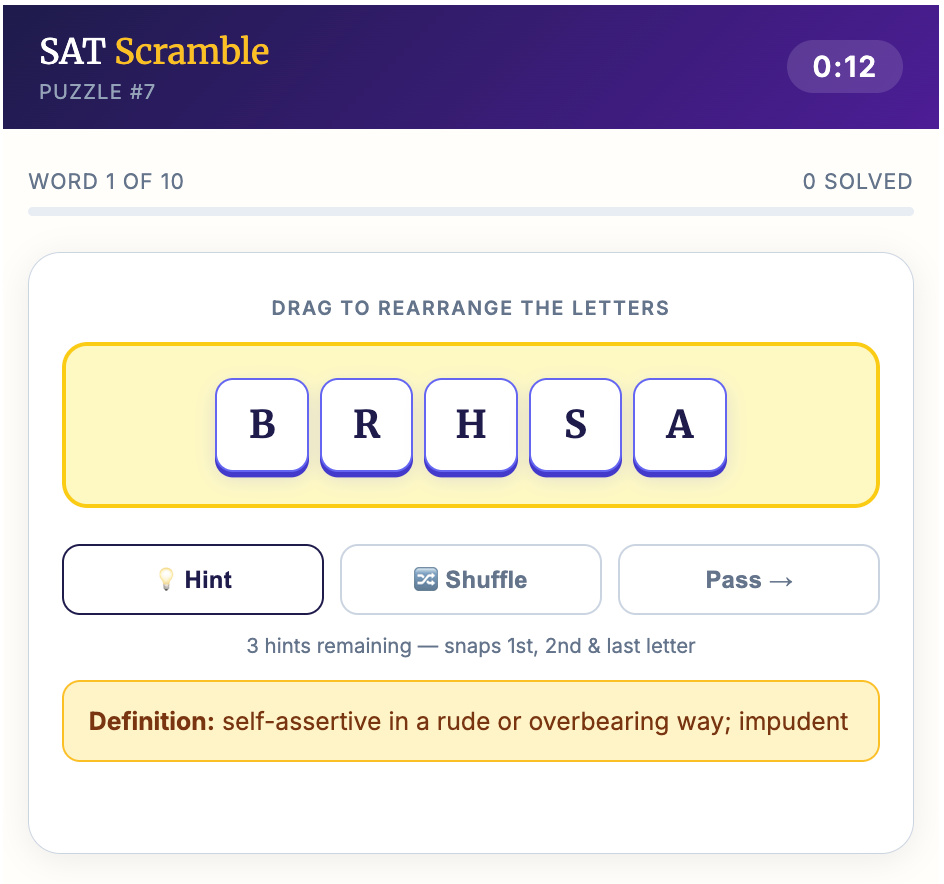The image size is (944, 884).
Task: Click the word progress bar
Action: click(471, 211)
